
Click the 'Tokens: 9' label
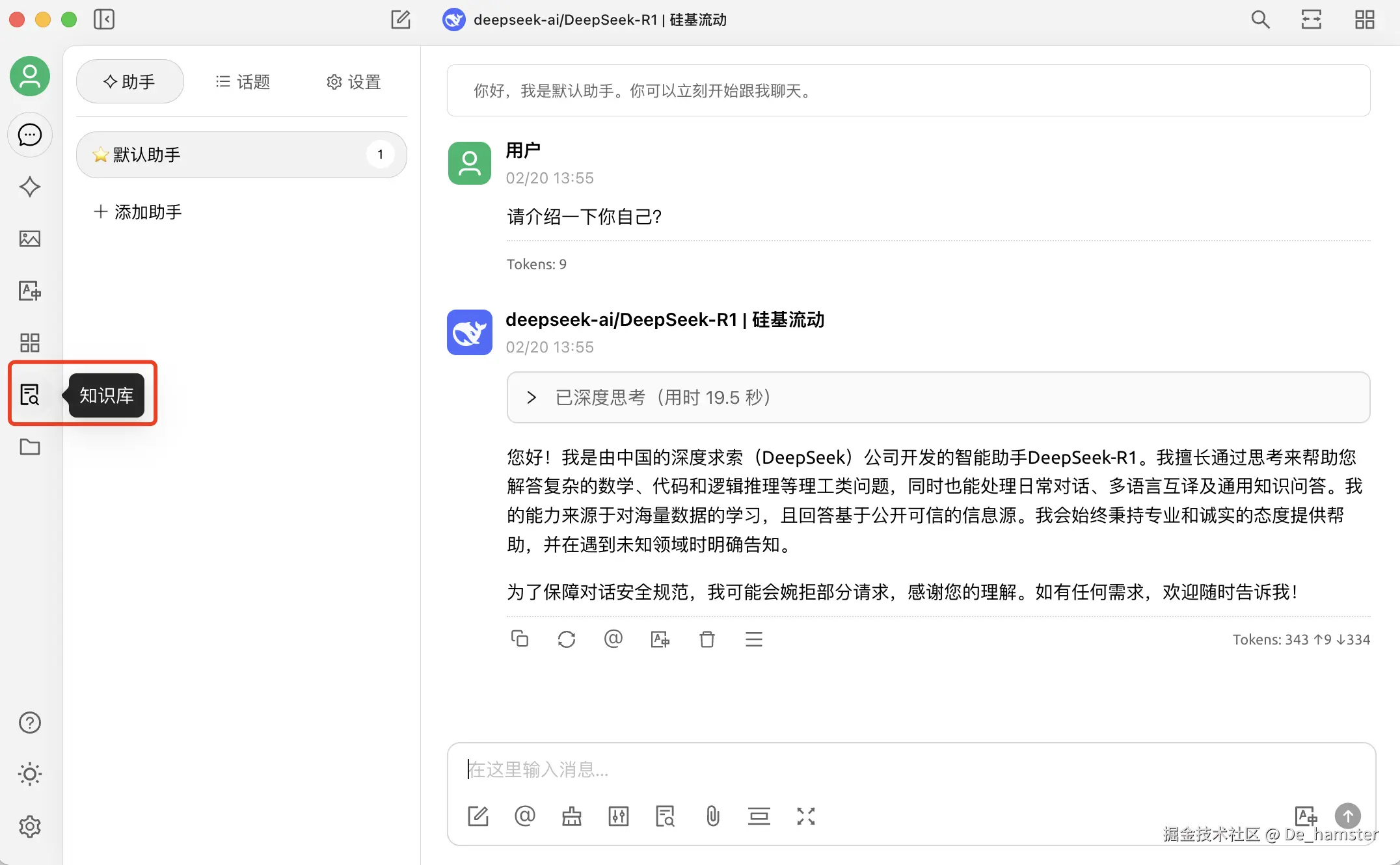(x=537, y=264)
